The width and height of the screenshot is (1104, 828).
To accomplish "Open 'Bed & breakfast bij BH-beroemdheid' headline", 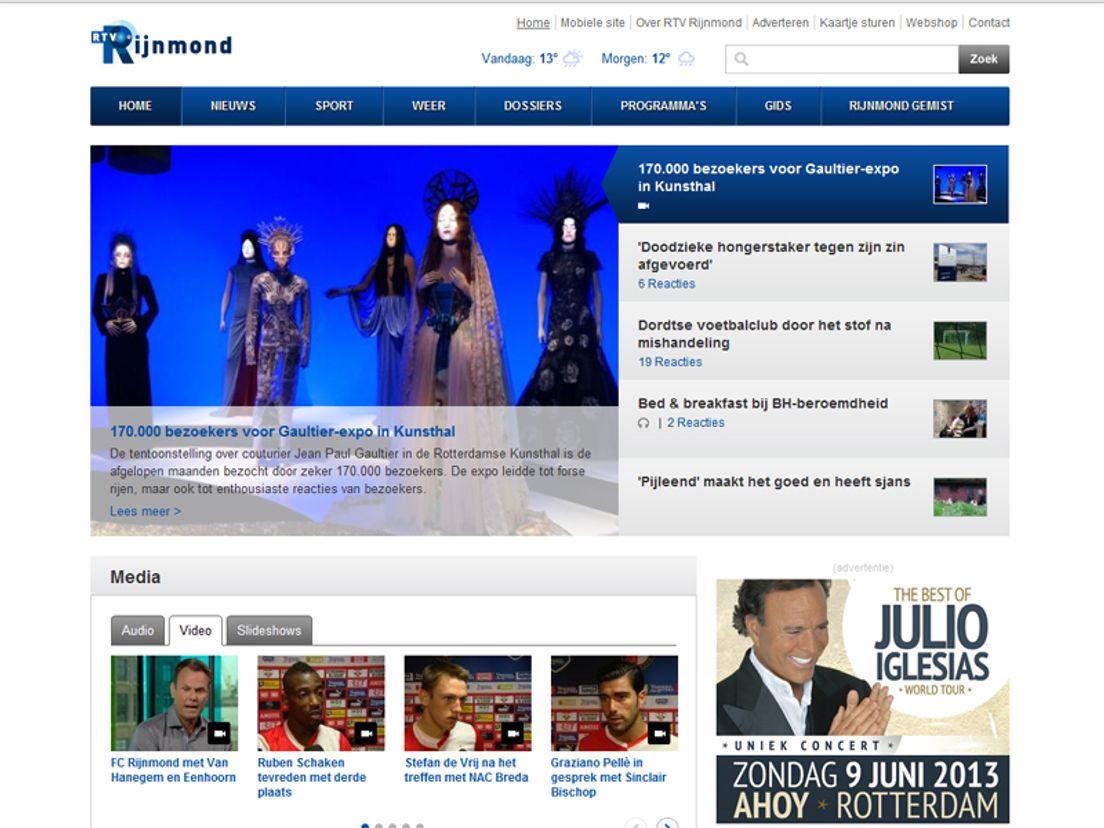I will [763, 403].
